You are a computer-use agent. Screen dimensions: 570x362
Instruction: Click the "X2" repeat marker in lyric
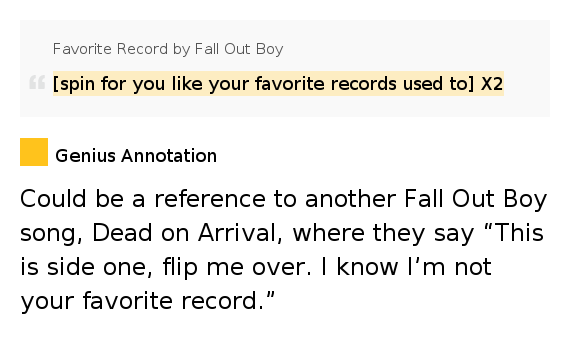coord(492,84)
